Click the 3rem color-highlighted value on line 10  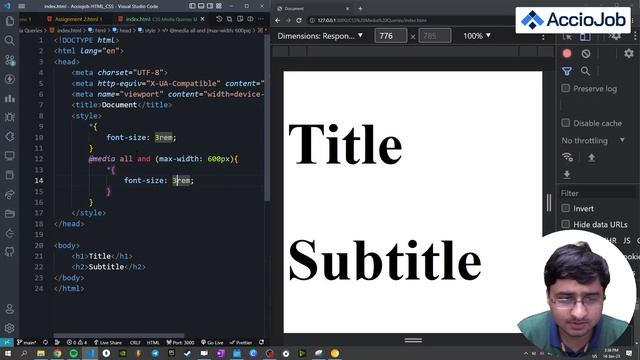163,138
